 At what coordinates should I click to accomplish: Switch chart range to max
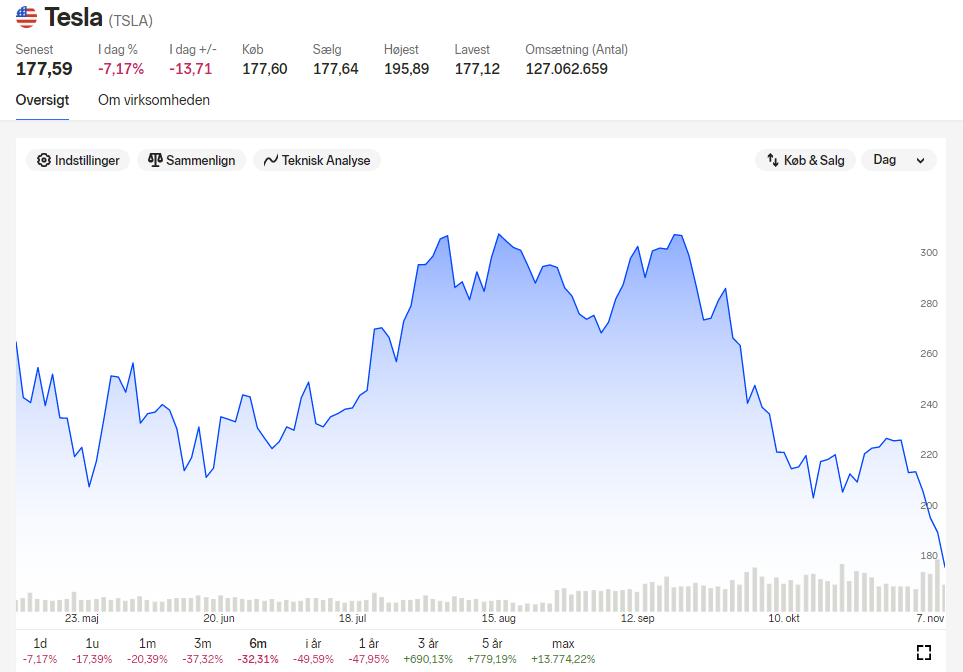(x=563, y=651)
